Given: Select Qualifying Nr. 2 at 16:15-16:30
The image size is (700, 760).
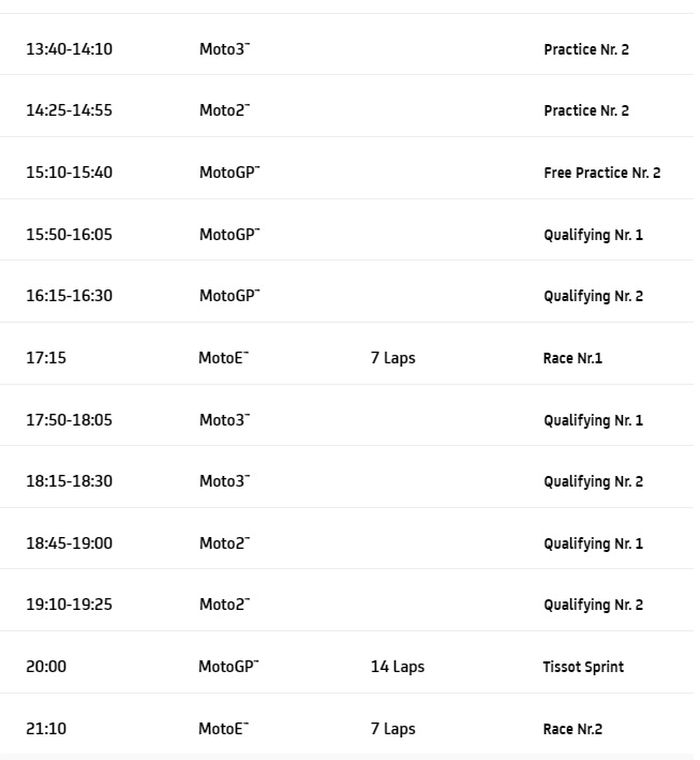Looking at the screenshot, I should tap(593, 296).
